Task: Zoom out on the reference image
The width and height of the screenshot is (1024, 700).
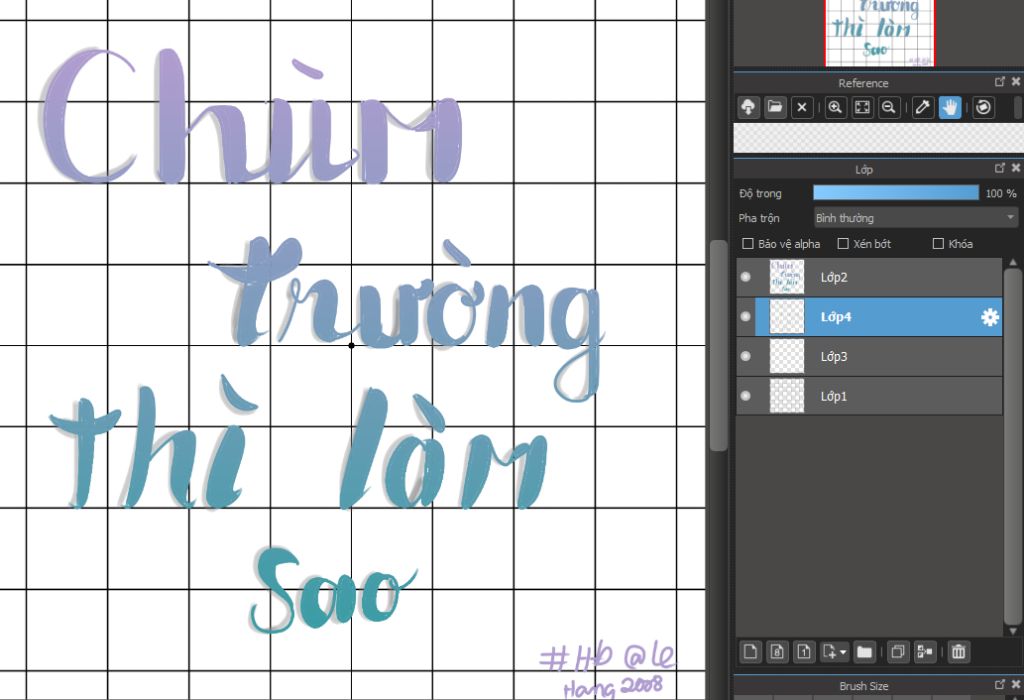Action: coord(889,108)
